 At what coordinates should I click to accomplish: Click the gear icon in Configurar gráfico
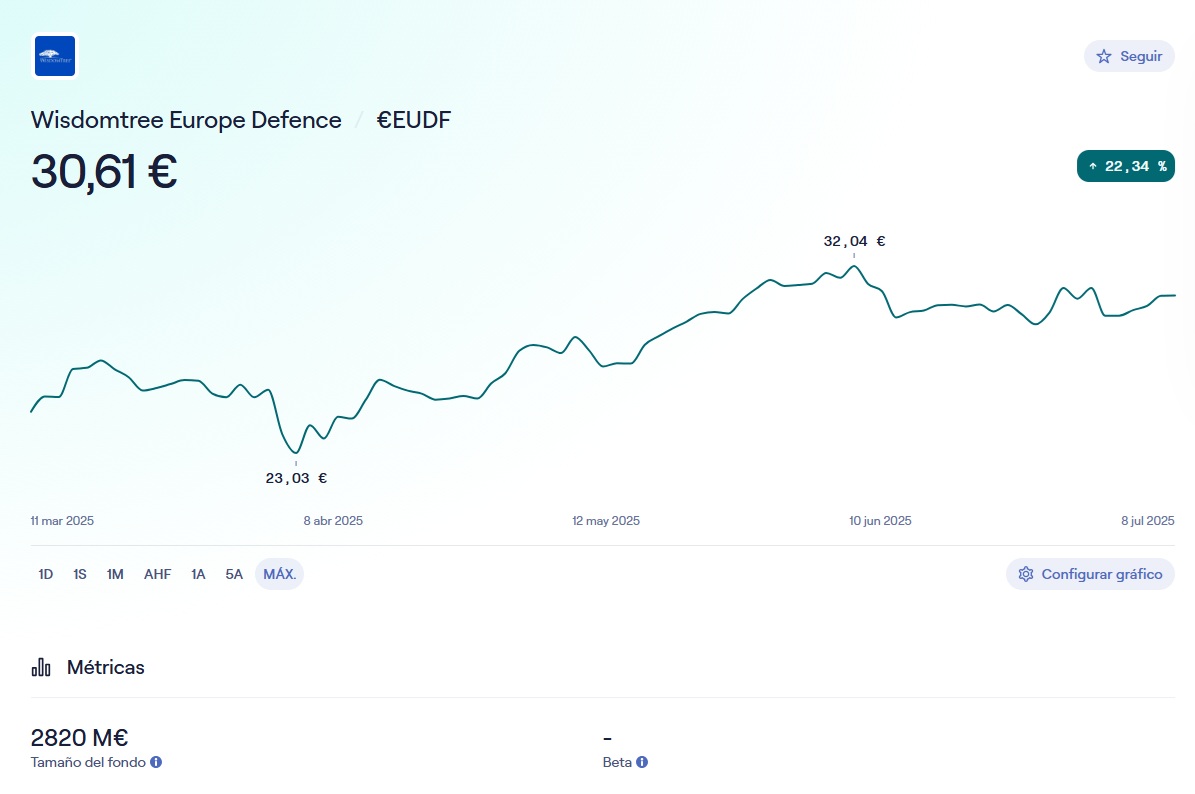pyautogui.click(x=1025, y=574)
